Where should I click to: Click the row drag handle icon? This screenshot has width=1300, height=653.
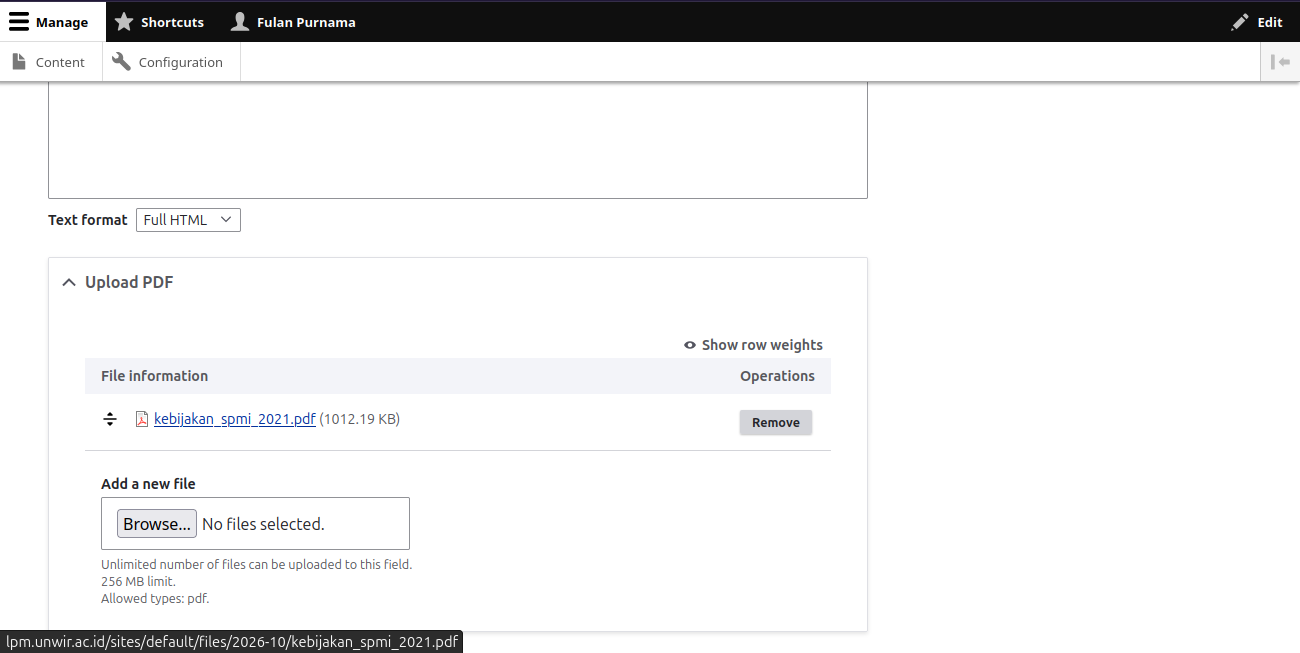pos(110,419)
